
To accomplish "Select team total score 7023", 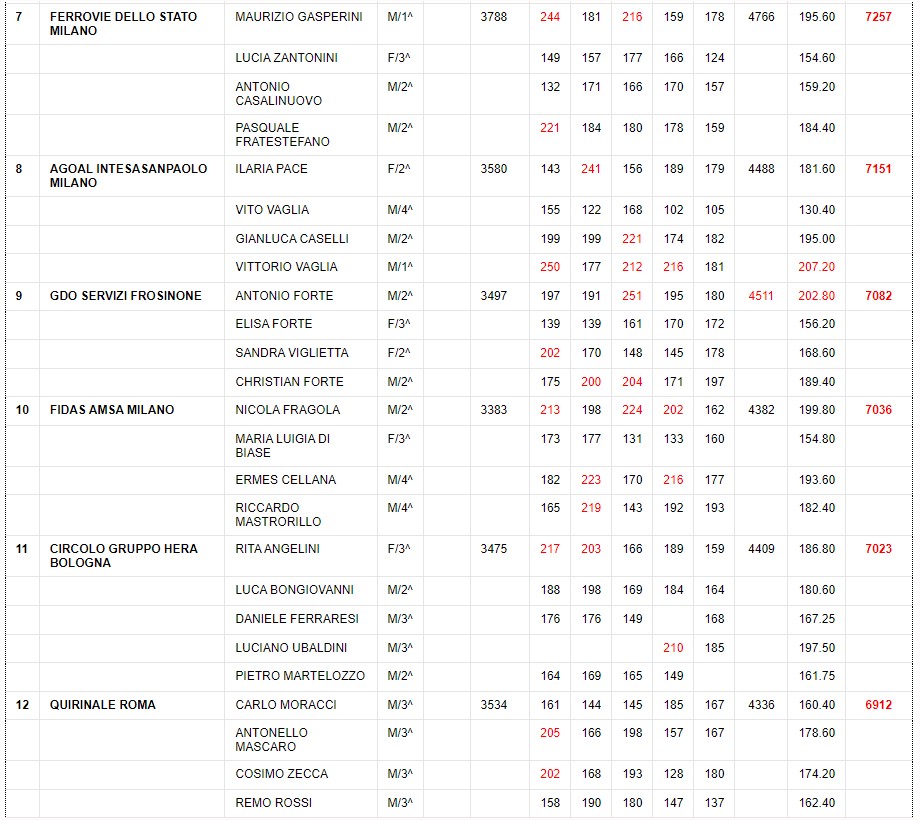I will [x=878, y=549].
